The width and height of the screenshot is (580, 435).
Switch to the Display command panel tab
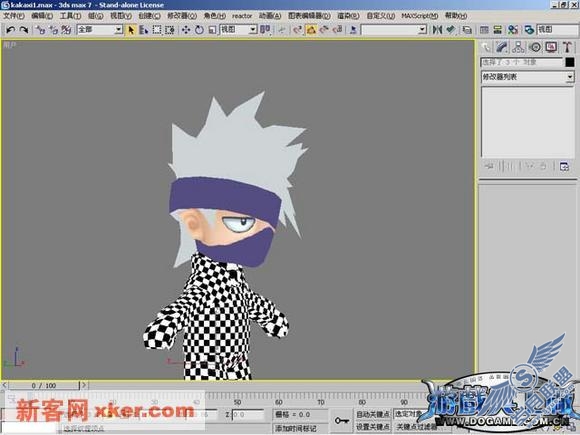click(x=551, y=47)
